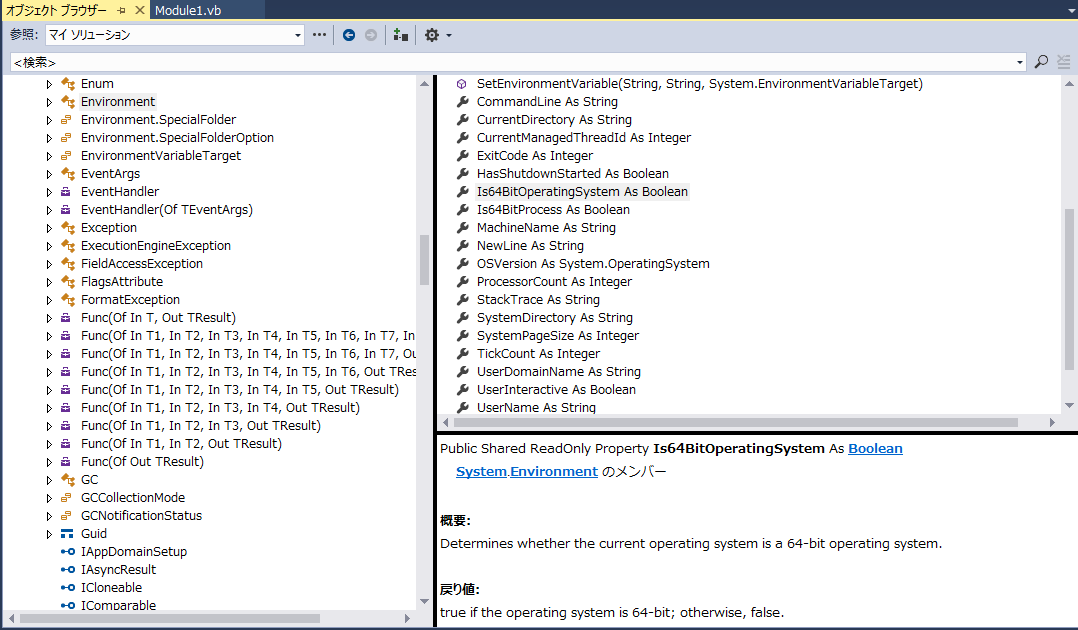Open the browse scope dropdown
Viewport: 1078px width, 630px height.
298,35
